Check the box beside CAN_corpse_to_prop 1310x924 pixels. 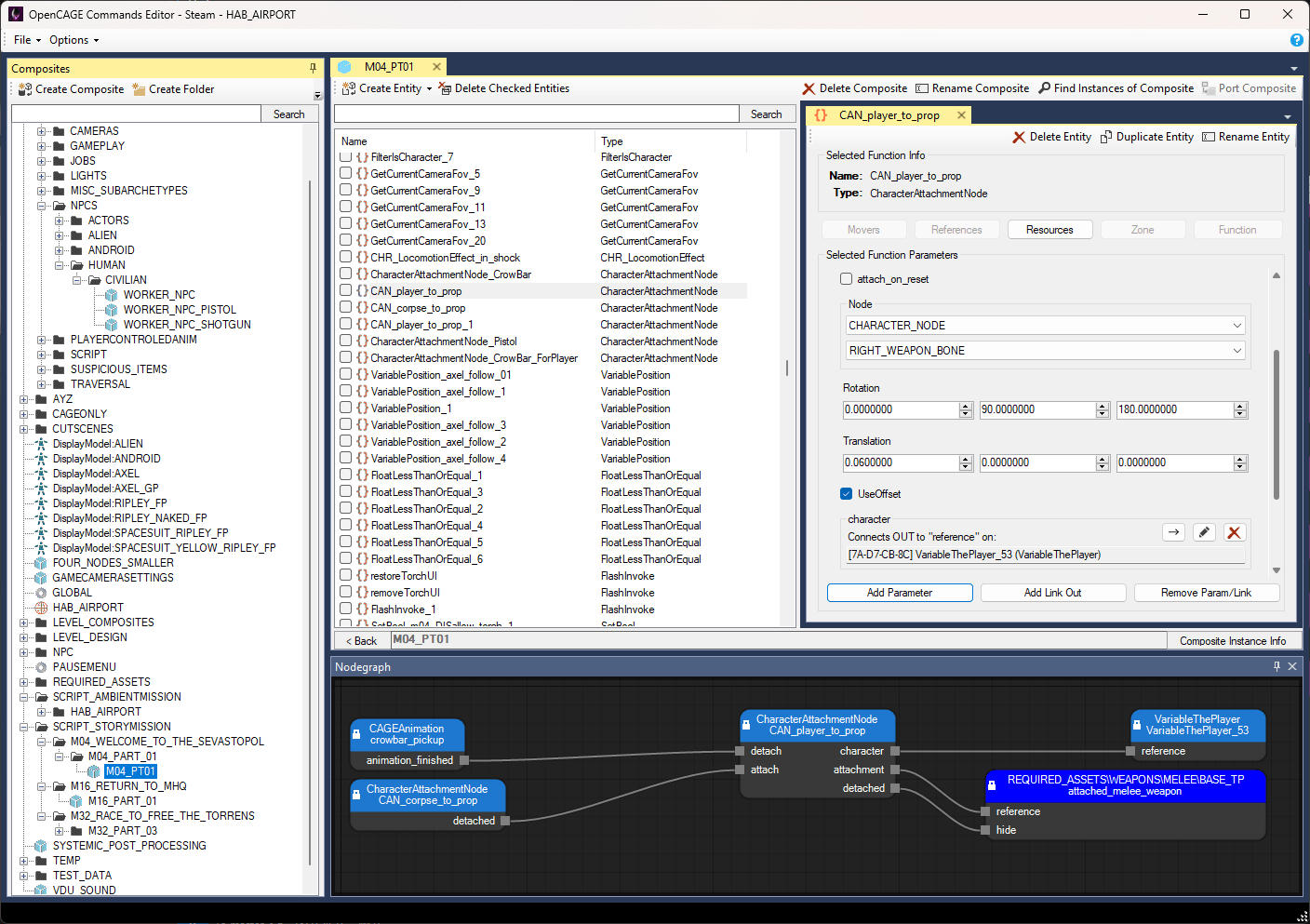345,308
